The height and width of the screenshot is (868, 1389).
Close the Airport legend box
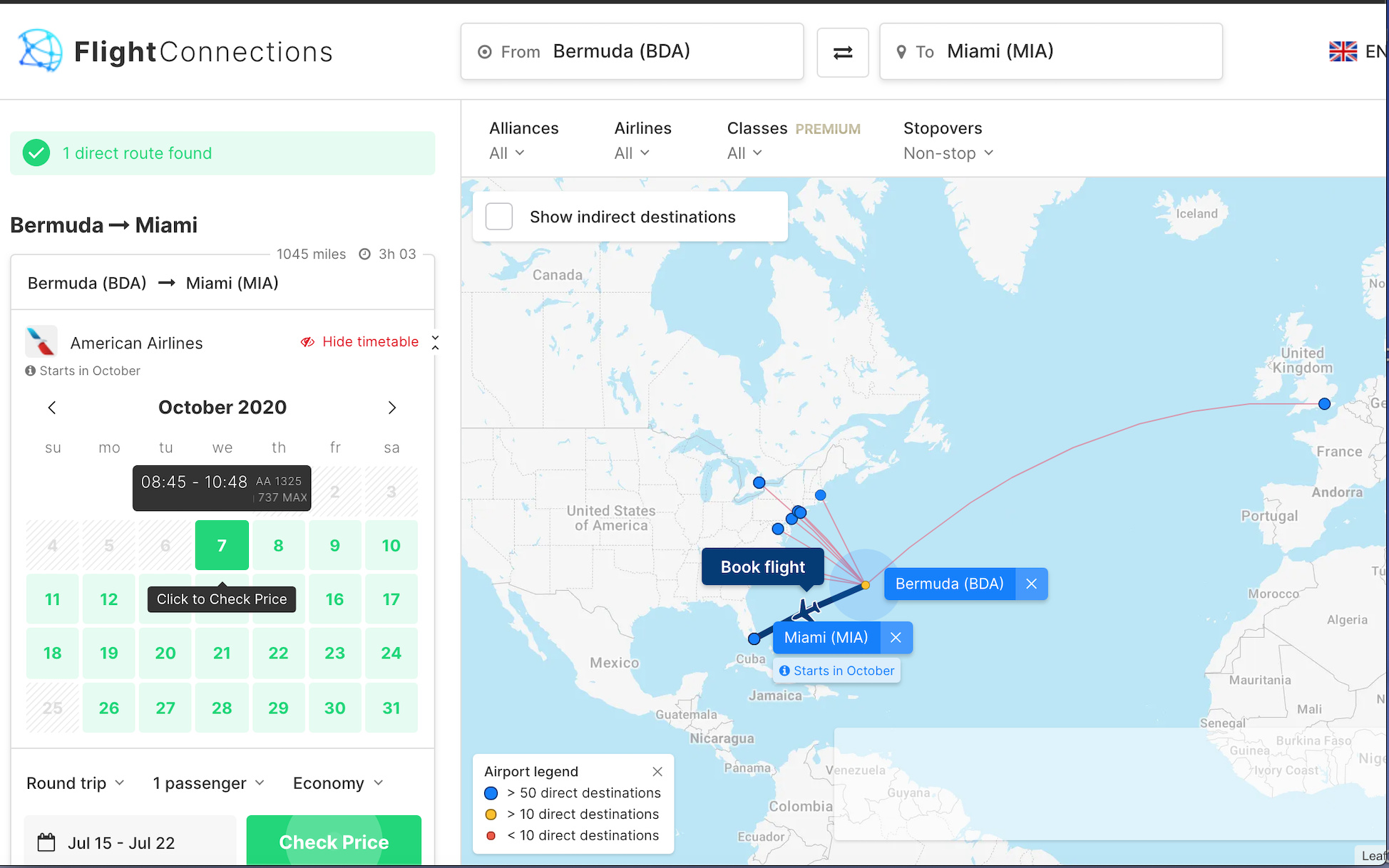(657, 772)
